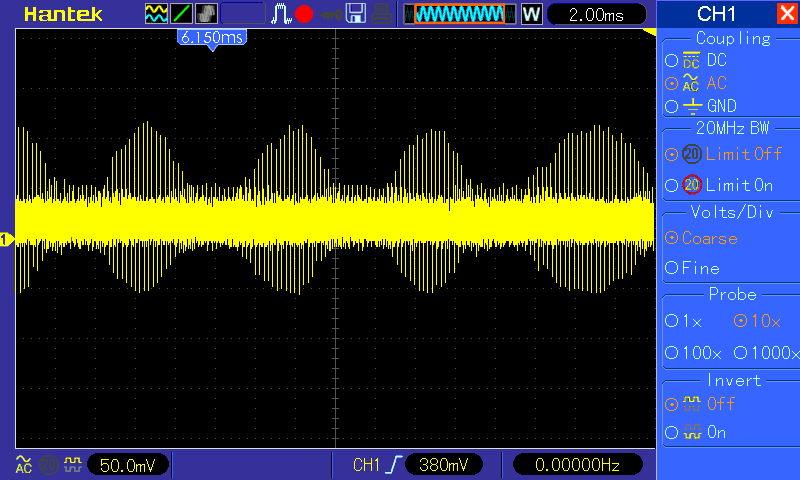The height and width of the screenshot is (480, 800).
Task: Click the ground symbol icon
Action: (x=692, y=106)
